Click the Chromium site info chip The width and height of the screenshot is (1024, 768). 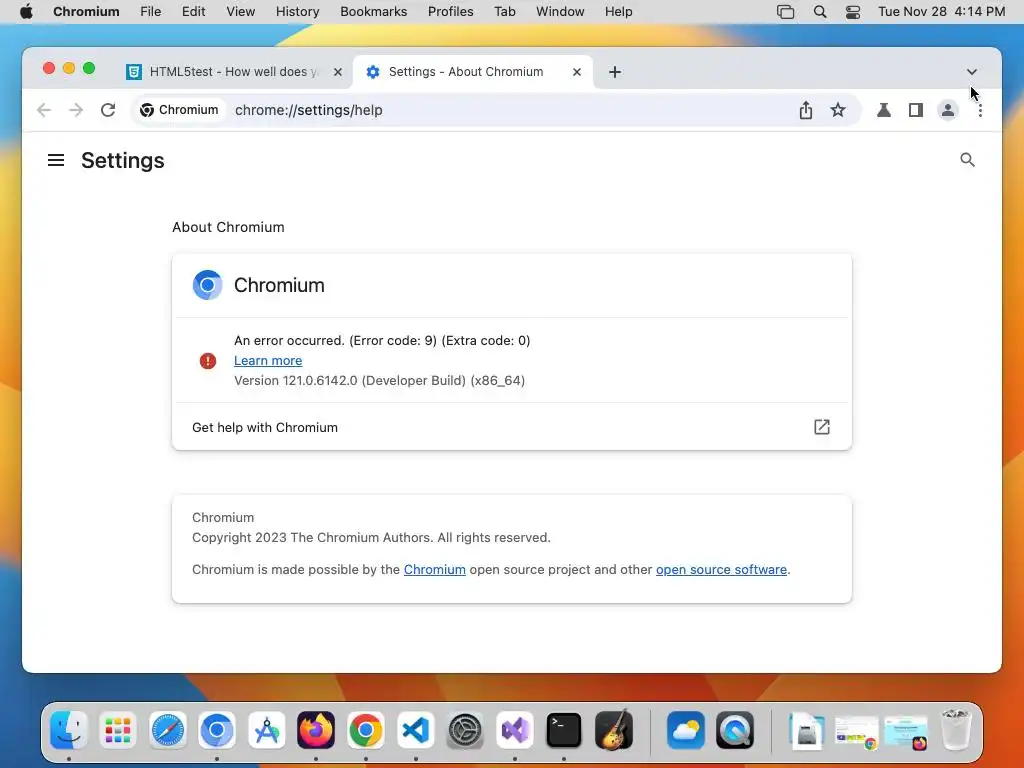click(180, 110)
